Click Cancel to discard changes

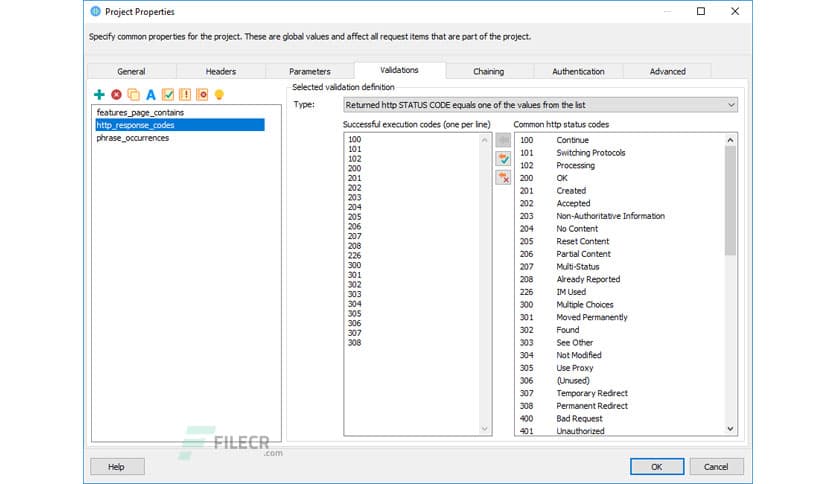pyautogui.click(x=716, y=466)
